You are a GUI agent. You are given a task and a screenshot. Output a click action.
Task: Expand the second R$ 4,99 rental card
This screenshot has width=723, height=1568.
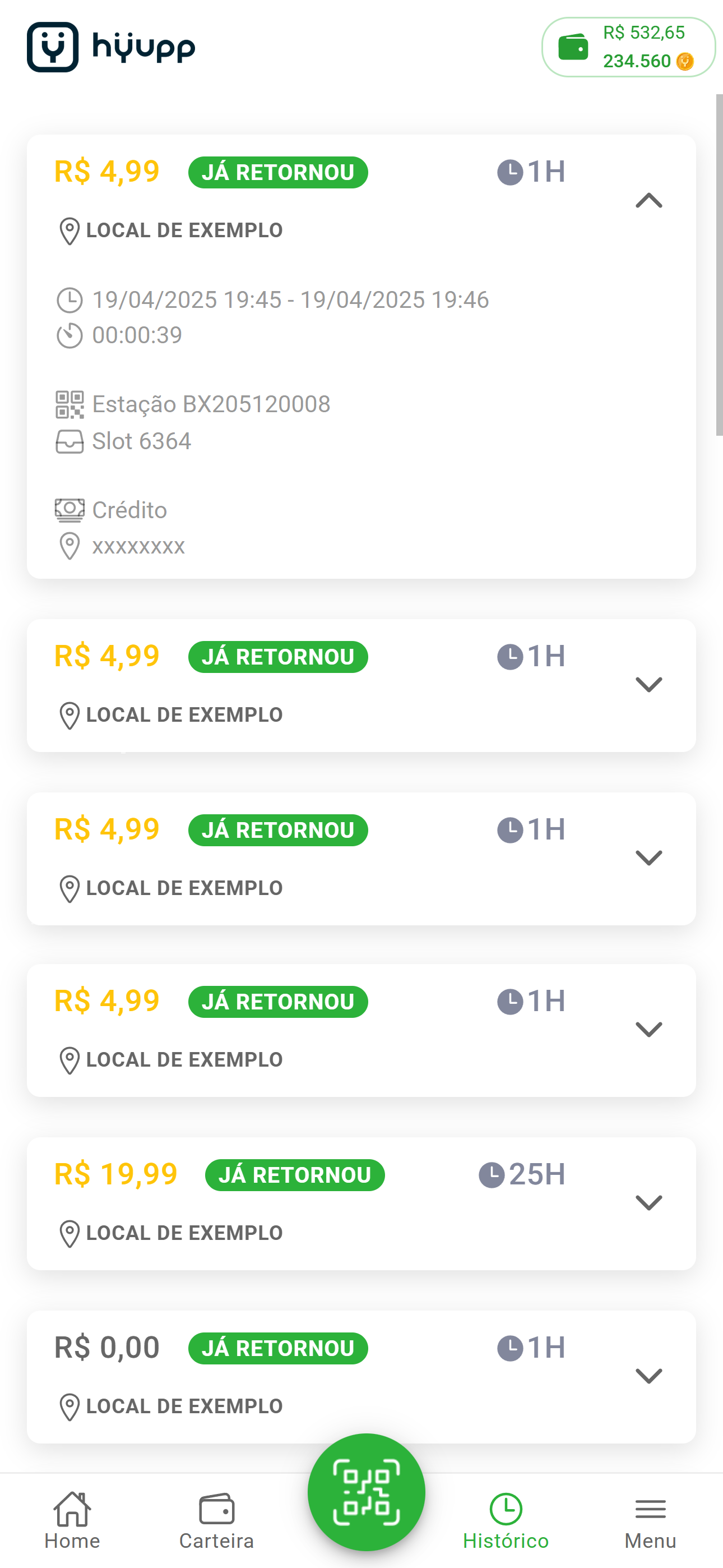(649, 685)
